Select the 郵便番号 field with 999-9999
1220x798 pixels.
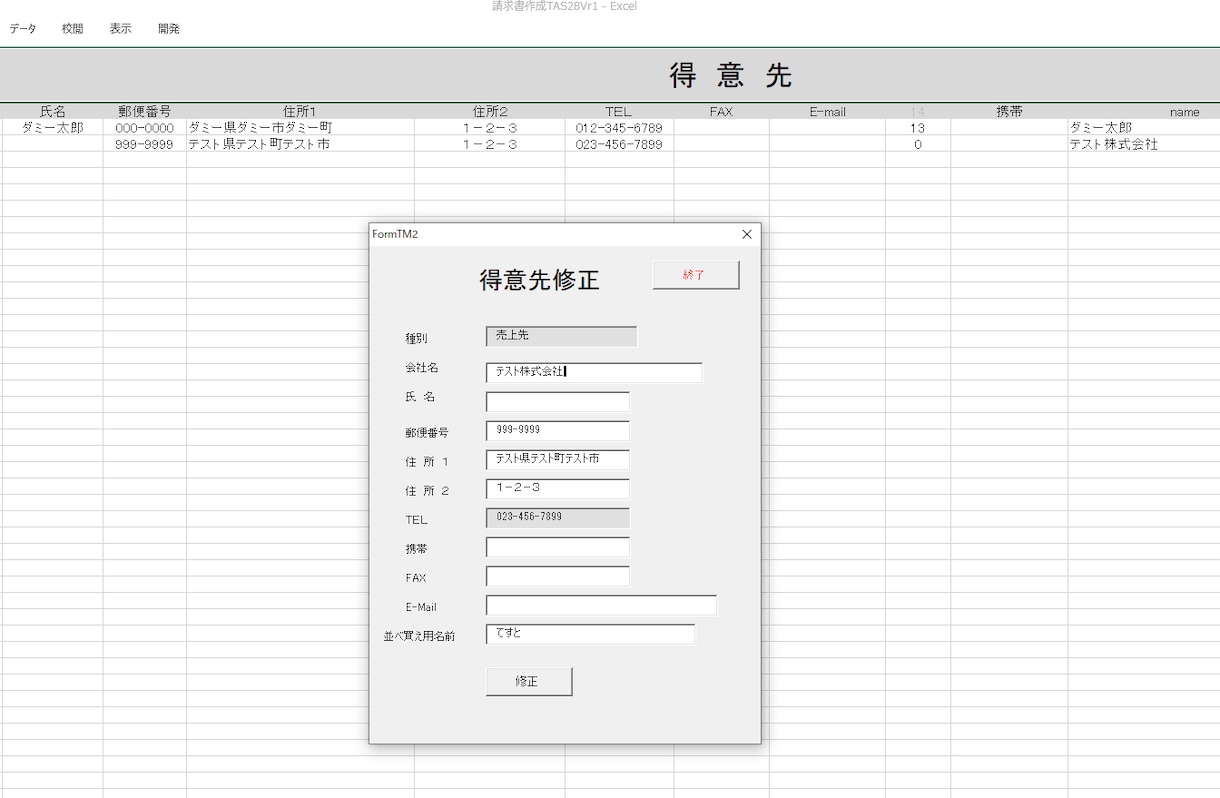tap(558, 430)
